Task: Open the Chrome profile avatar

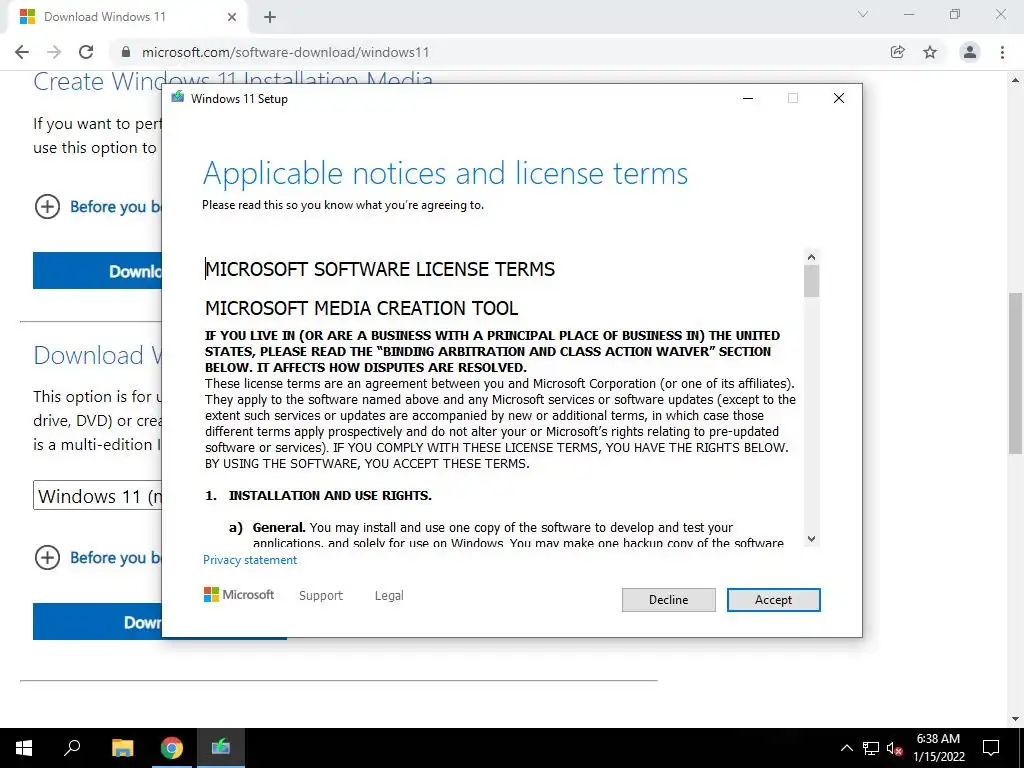Action: [970, 52]
